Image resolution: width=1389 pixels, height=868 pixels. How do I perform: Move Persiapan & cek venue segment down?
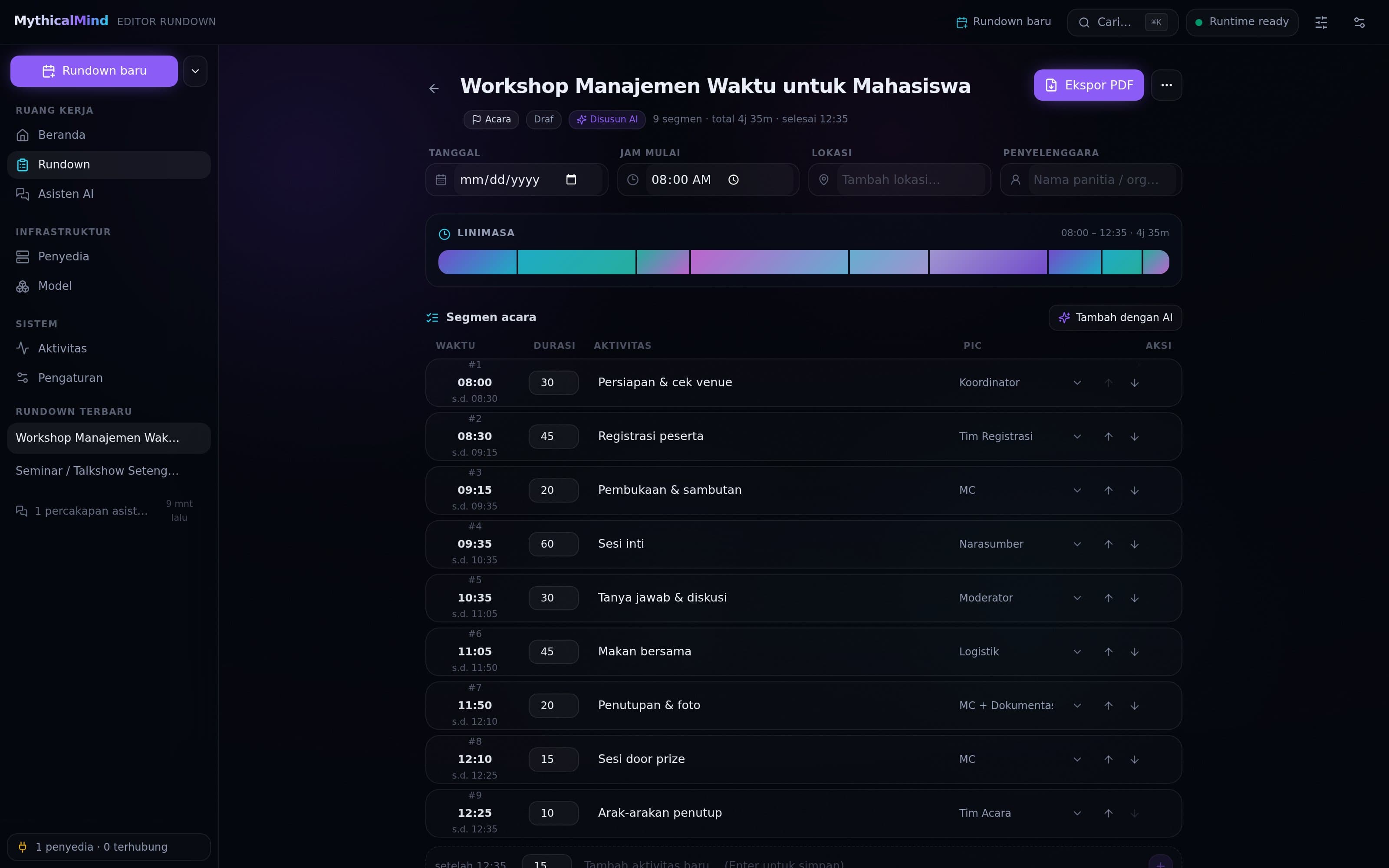point(1135,383)
